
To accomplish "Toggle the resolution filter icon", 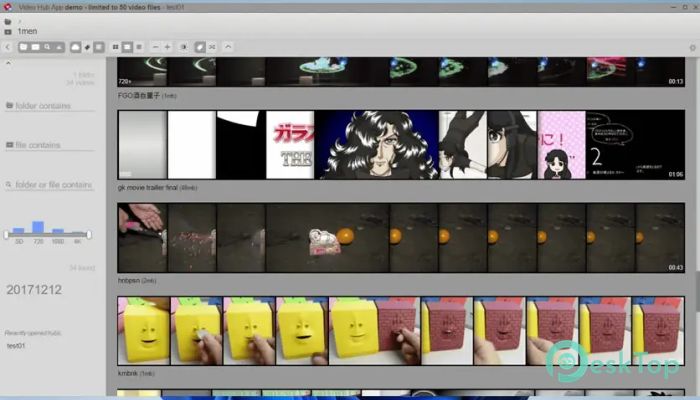I will (59, 47).
